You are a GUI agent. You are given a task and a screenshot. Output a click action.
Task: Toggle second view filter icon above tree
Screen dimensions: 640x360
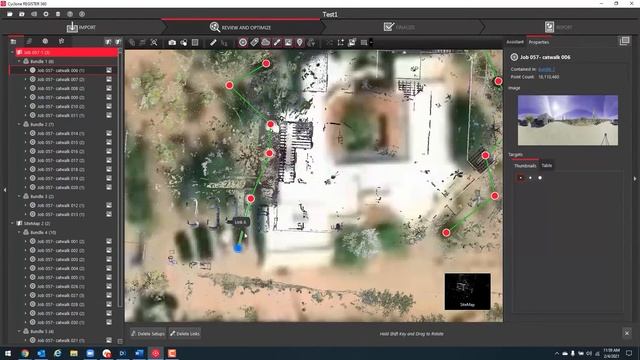click(x=118, y=42)
